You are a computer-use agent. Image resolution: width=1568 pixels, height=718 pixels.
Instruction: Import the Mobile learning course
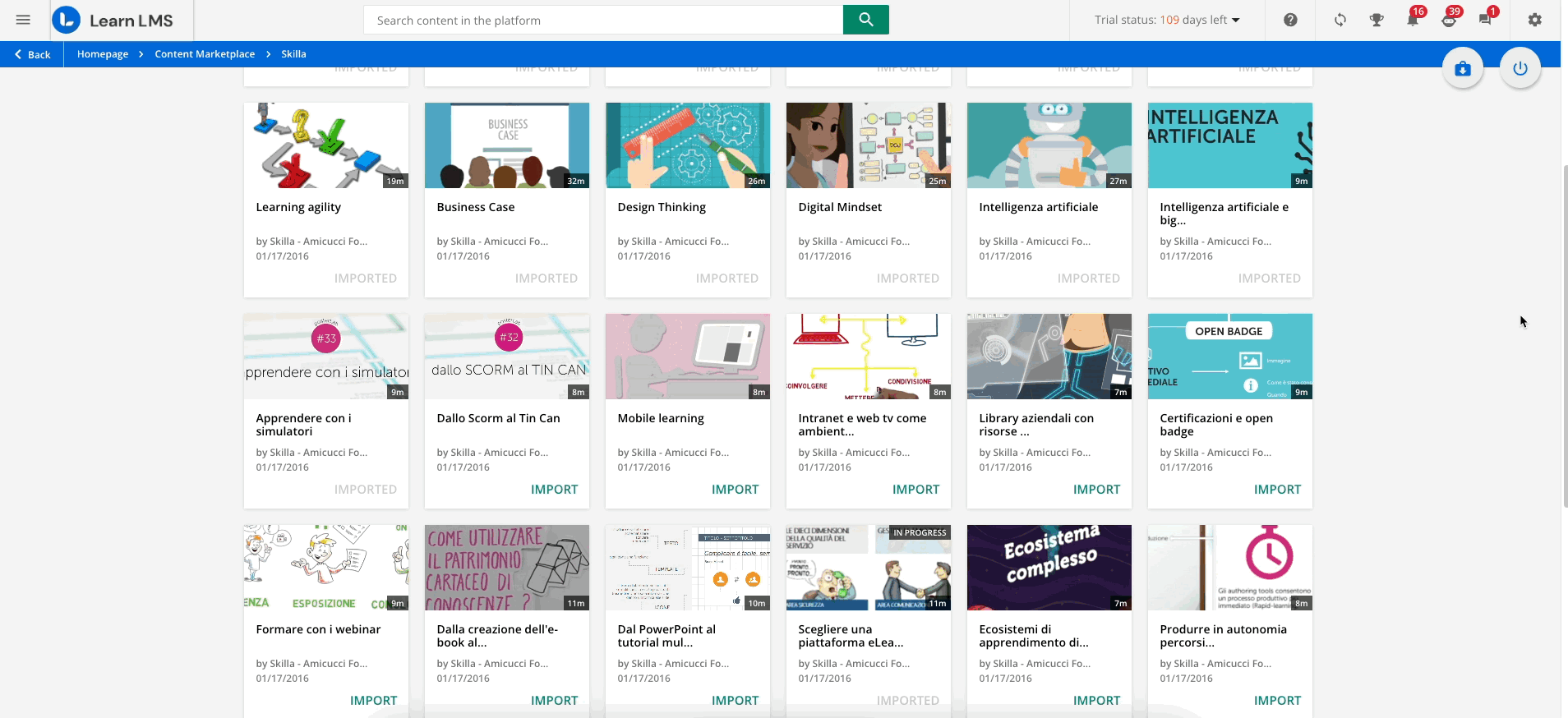click(x=735, y=490)
